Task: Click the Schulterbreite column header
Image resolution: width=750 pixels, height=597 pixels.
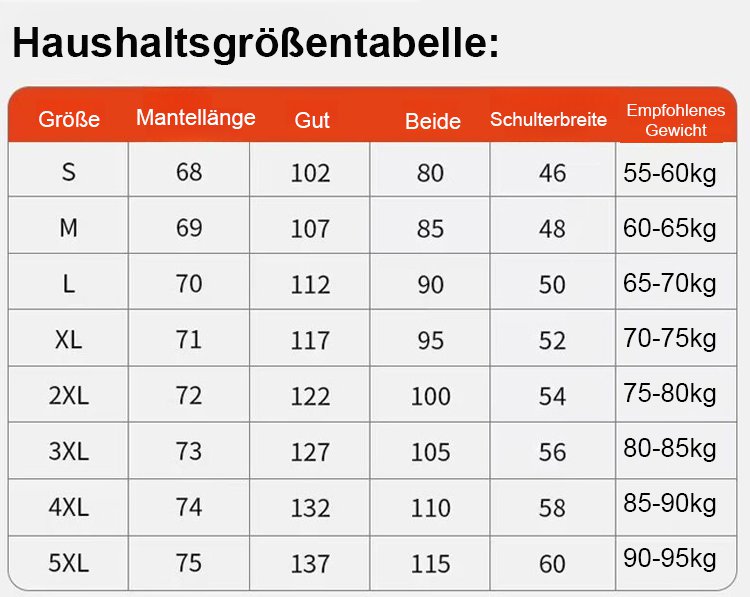Action: pyautogui.click(x=548, y=120)
